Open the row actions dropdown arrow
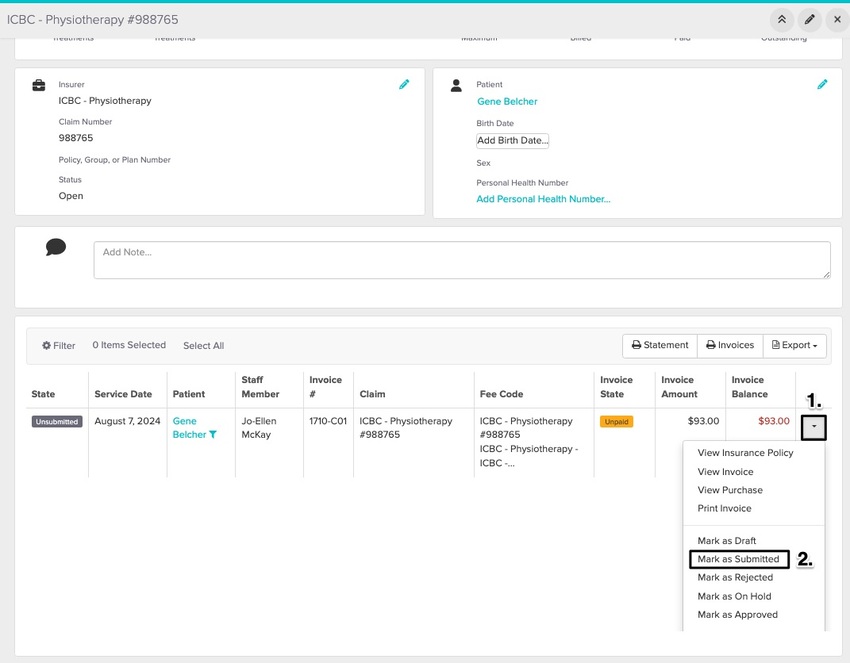 [814, 427]
